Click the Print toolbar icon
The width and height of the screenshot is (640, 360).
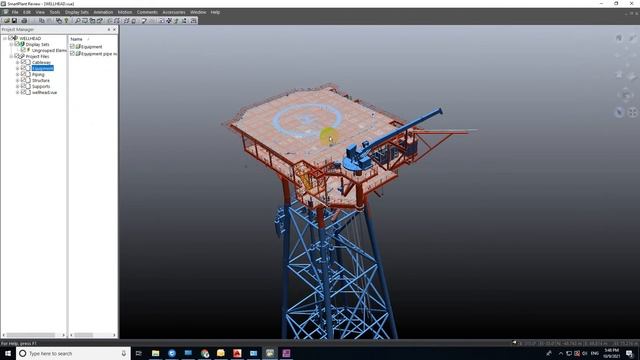coord(24,20)
